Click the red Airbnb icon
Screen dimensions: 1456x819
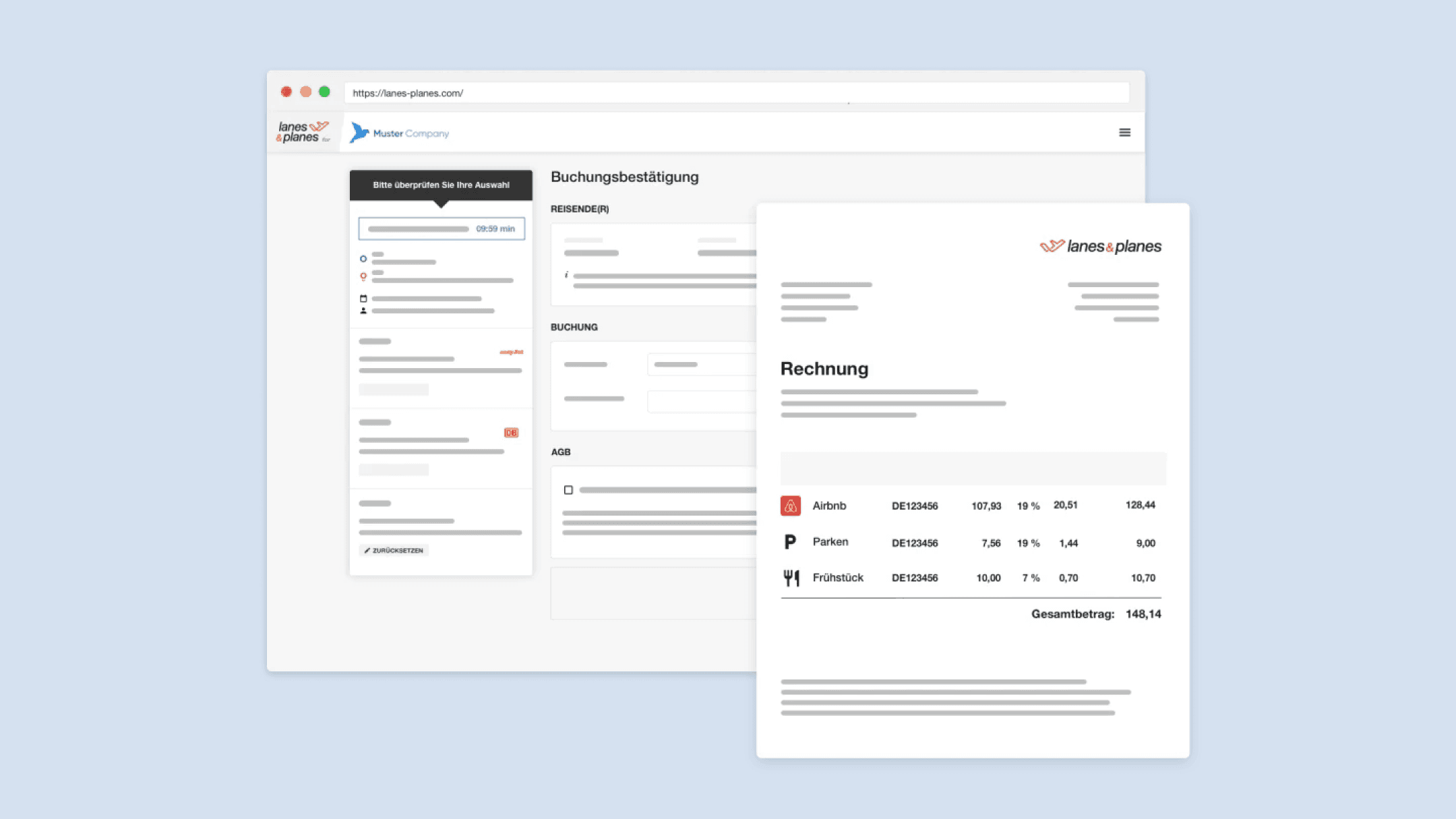pyautogui.click(x=790, y=506)
